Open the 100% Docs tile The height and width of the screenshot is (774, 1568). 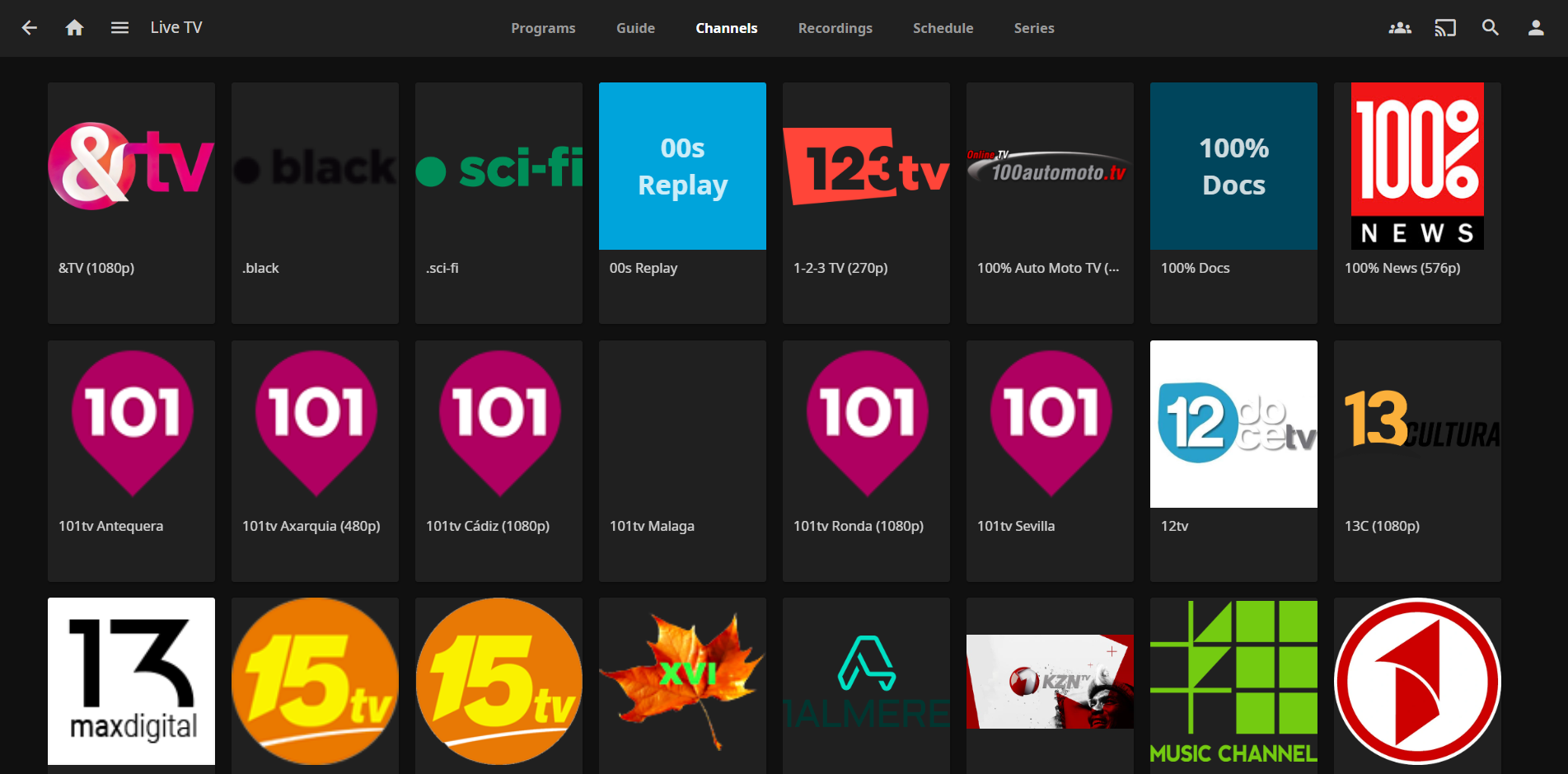[x=1233, y=166]
